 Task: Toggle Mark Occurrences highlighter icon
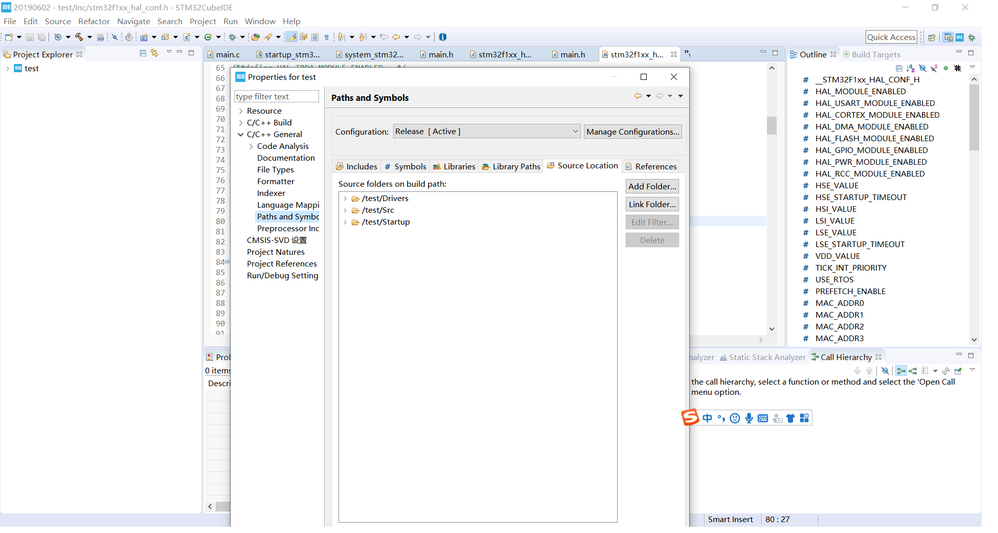pos(292,37)
